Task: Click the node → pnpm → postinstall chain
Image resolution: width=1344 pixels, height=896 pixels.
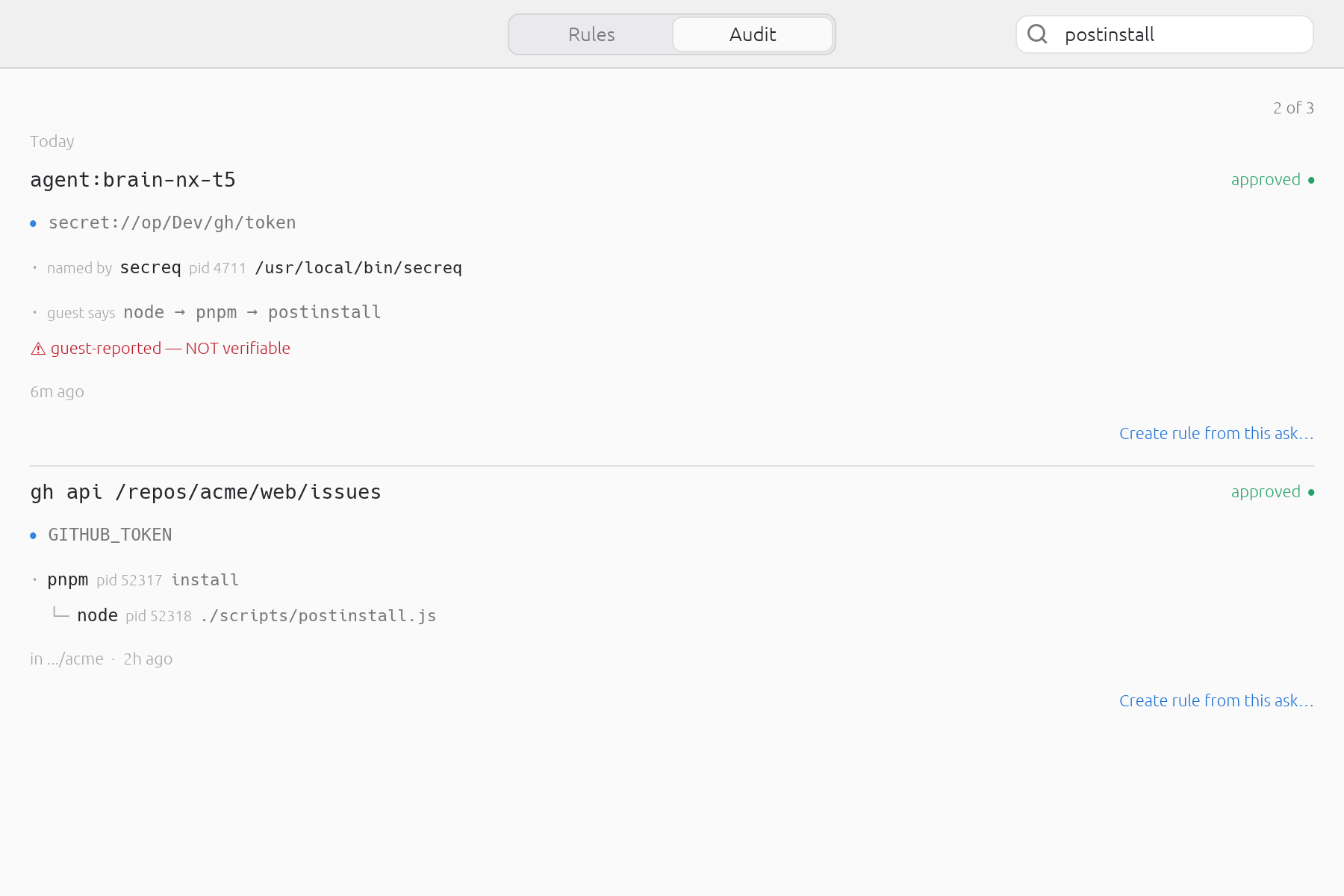Action: coord(252,312)
